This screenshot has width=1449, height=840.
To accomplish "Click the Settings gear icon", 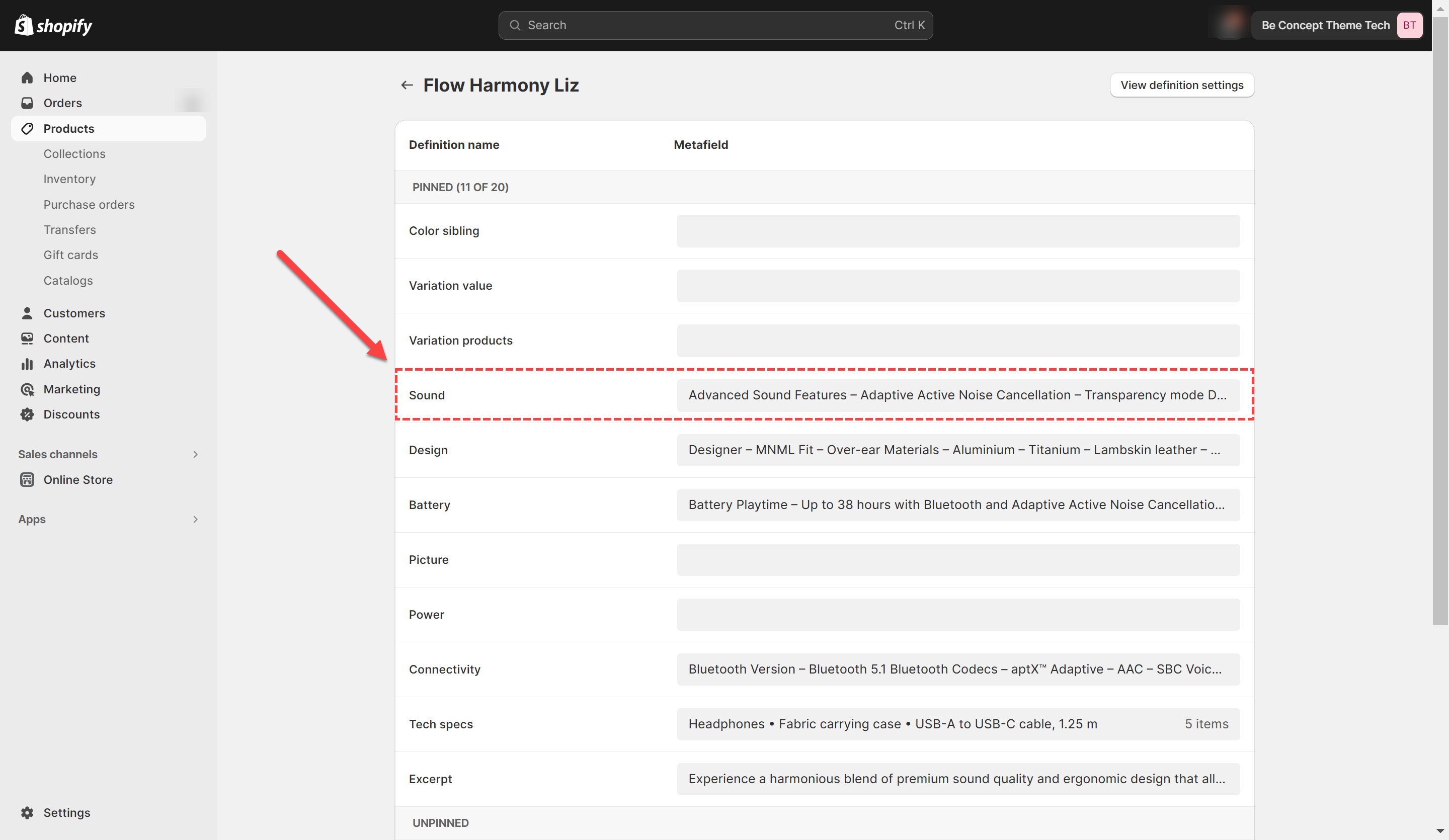I will [x=27, y=812].
